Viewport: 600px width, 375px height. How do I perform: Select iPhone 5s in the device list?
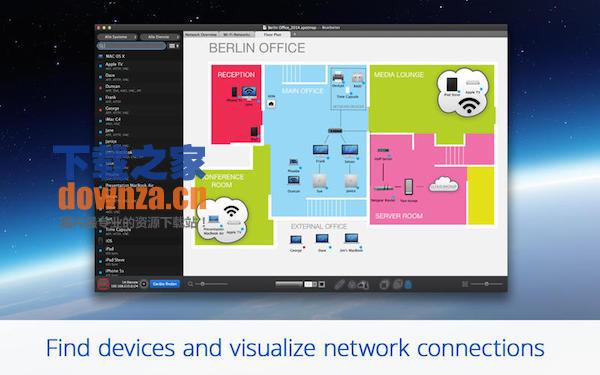click(x=139, y=272)
